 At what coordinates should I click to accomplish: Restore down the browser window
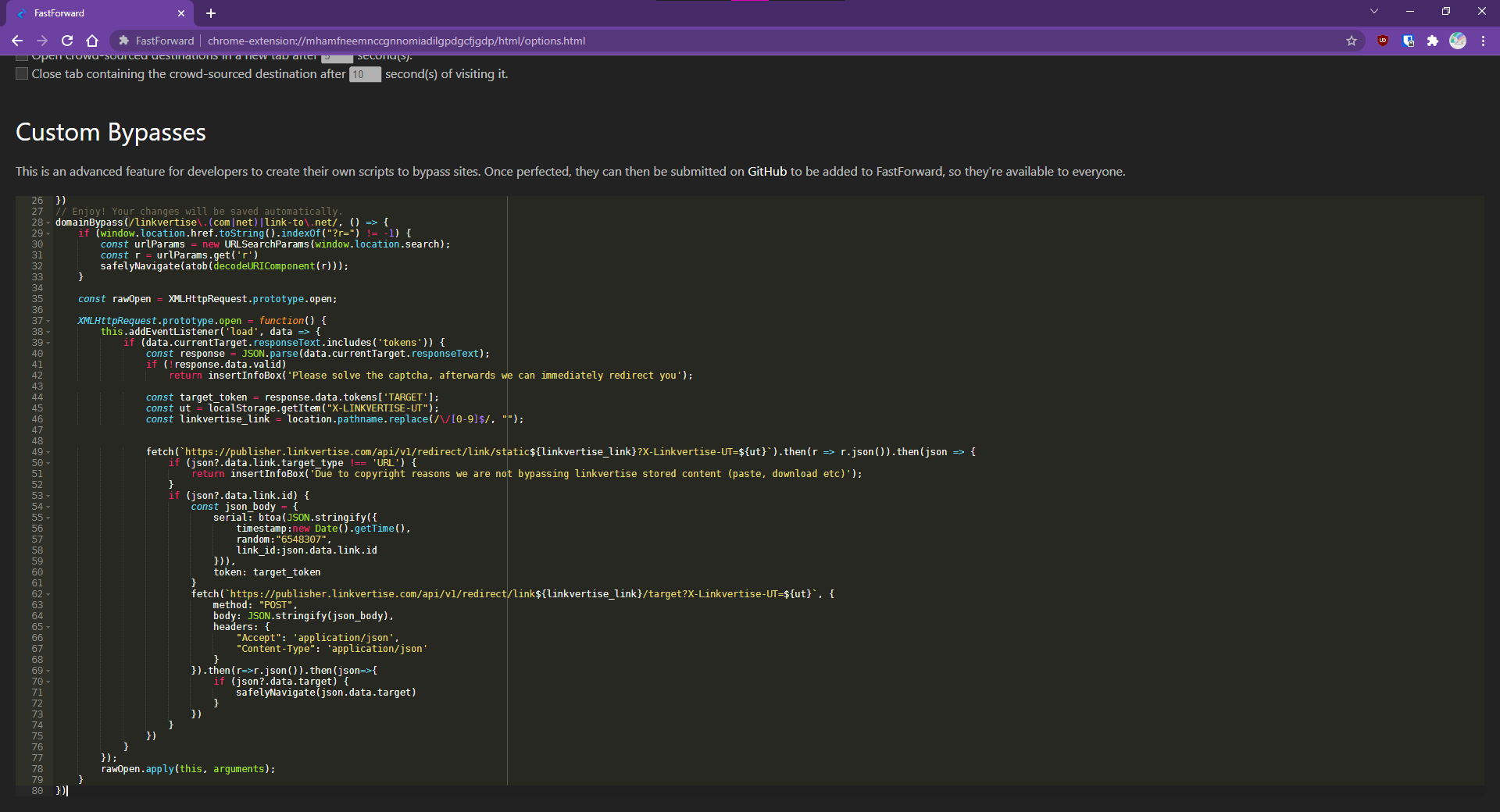[x=1446, y=11]
